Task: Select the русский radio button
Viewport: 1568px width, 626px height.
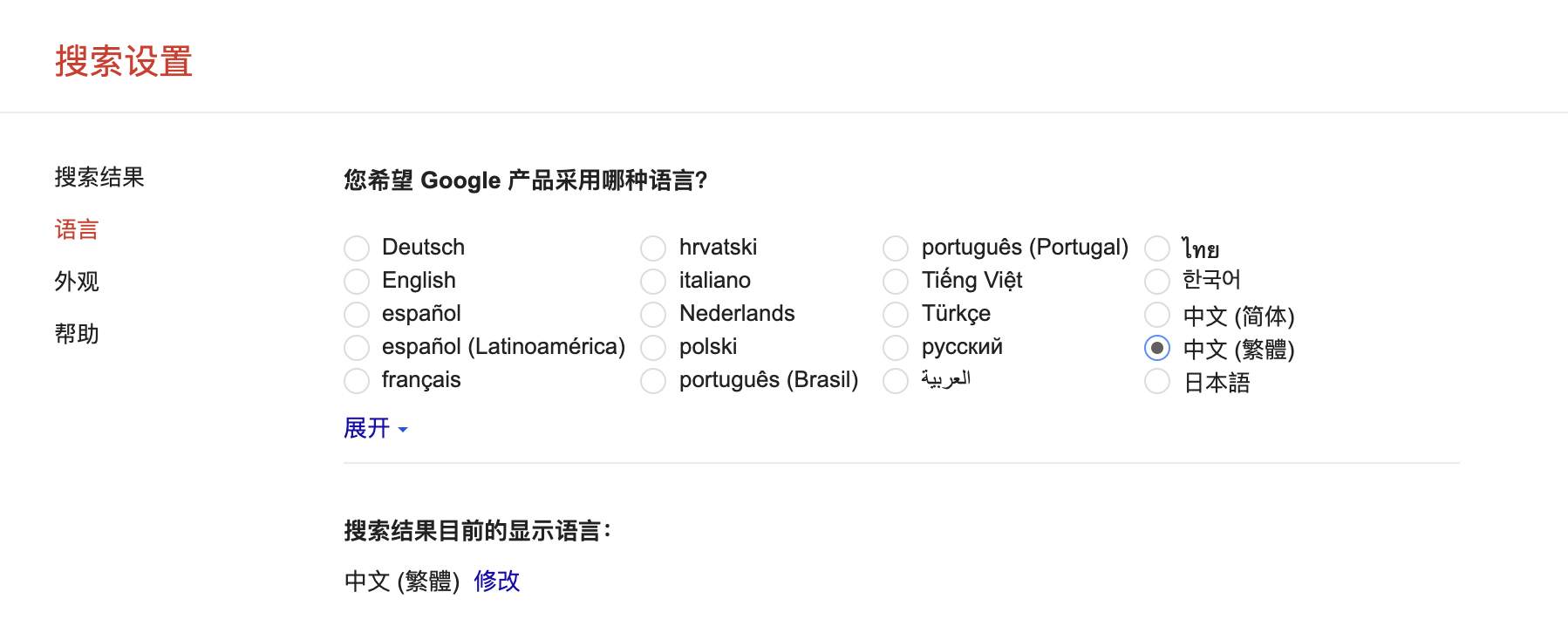Action: tap(896, 348)
